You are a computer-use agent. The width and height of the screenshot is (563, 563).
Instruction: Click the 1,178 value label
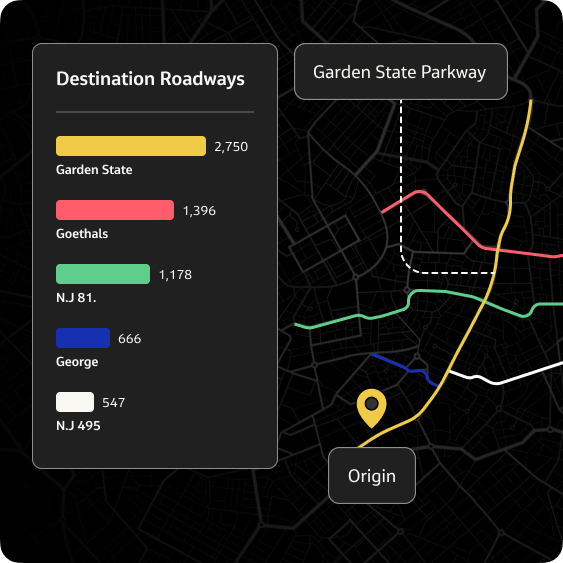click(x=175, y=275)
